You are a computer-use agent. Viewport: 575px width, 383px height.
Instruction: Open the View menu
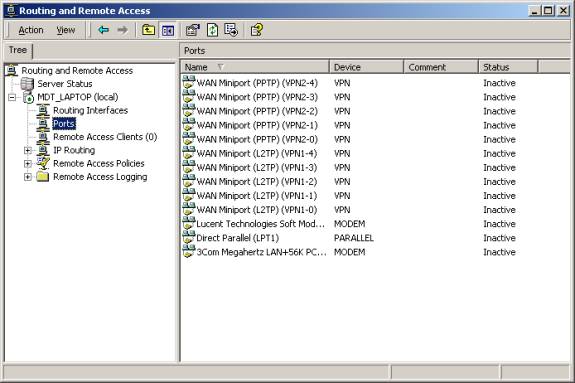click(66, 30)
